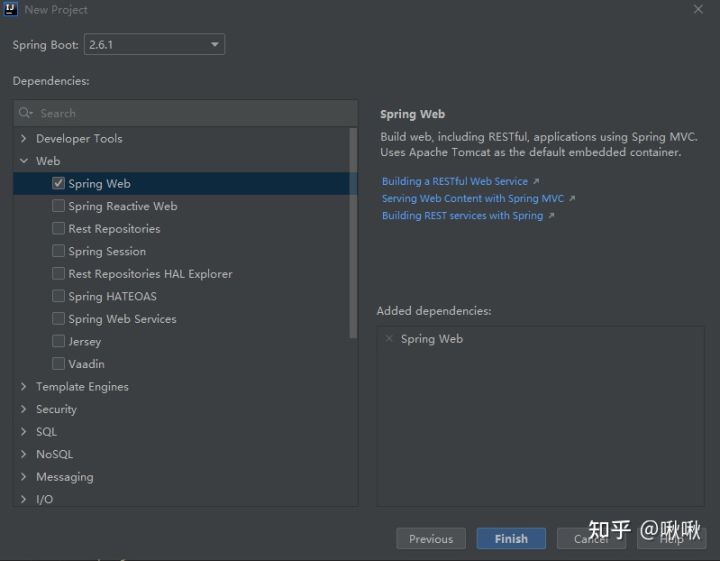The image size is (720, 561).
Task: Expand the Security category
Action: (x=23, y=409)
